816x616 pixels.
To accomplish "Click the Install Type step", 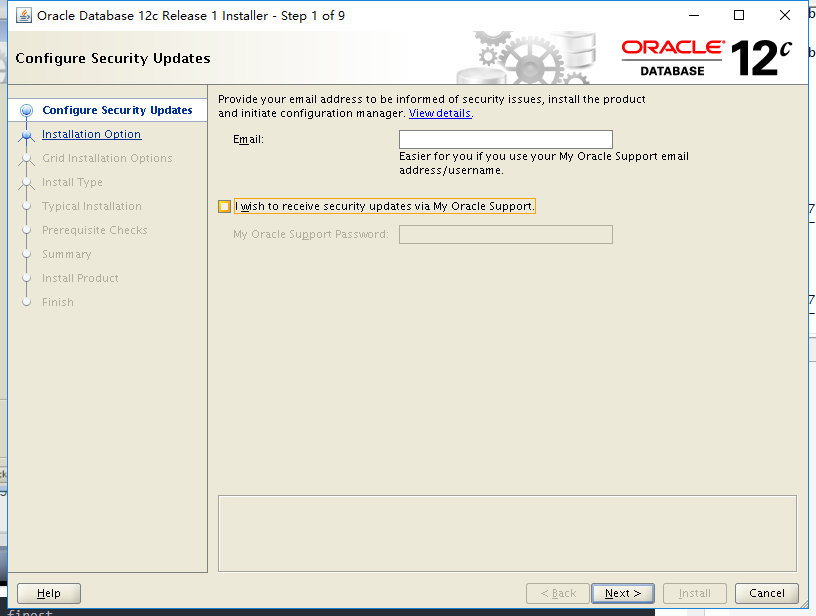I will click(x=72, y=182).
